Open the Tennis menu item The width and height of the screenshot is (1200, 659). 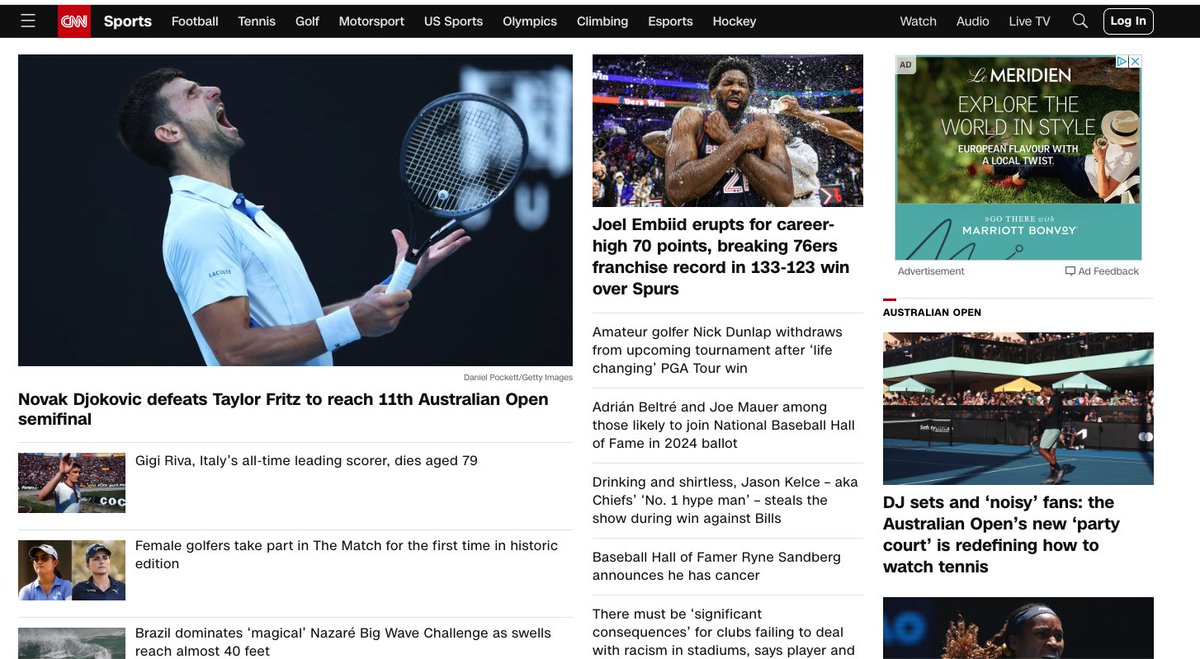point(257,21)
